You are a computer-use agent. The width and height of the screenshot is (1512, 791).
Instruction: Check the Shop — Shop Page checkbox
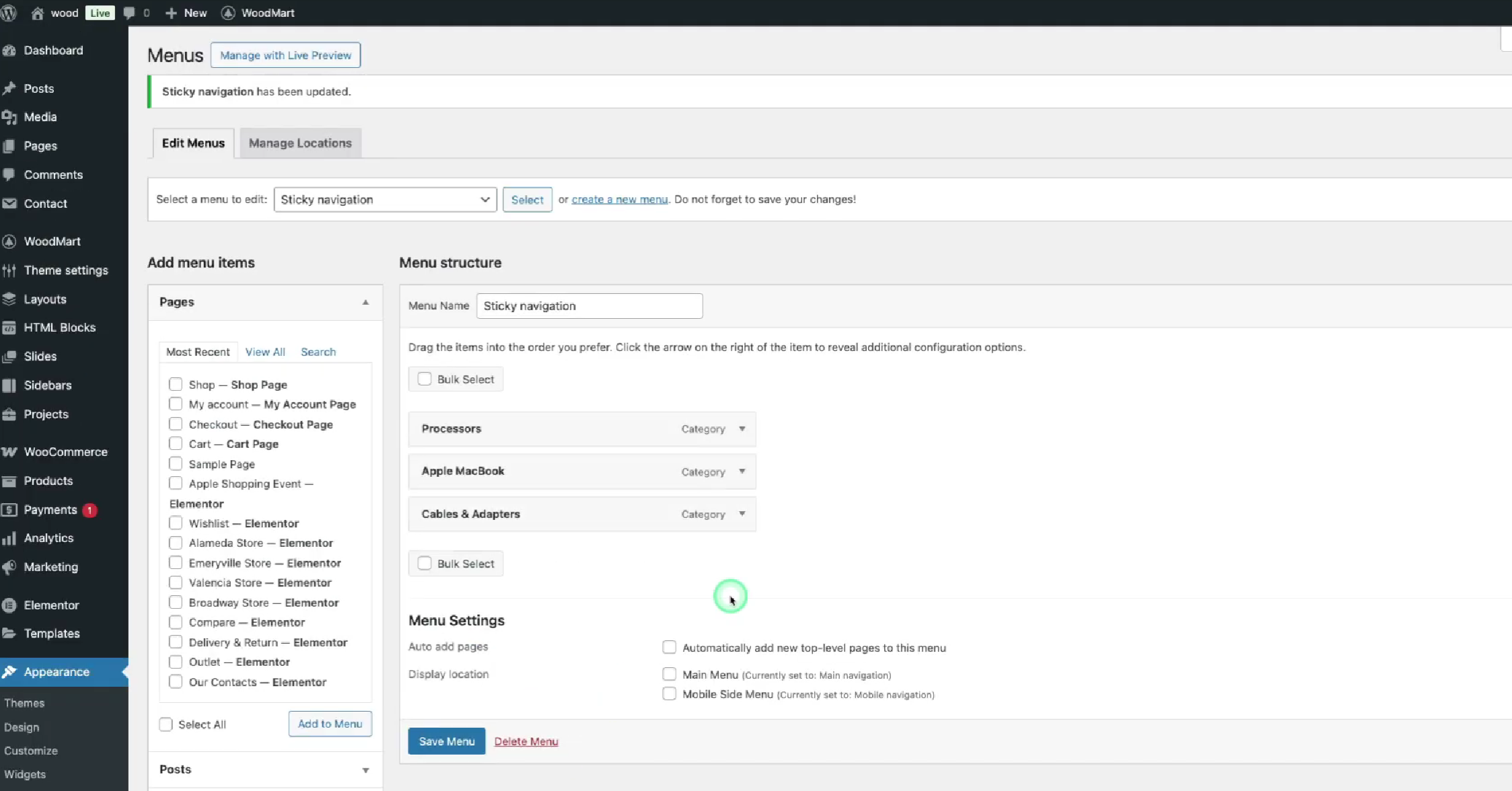click(x=176, y=383)
